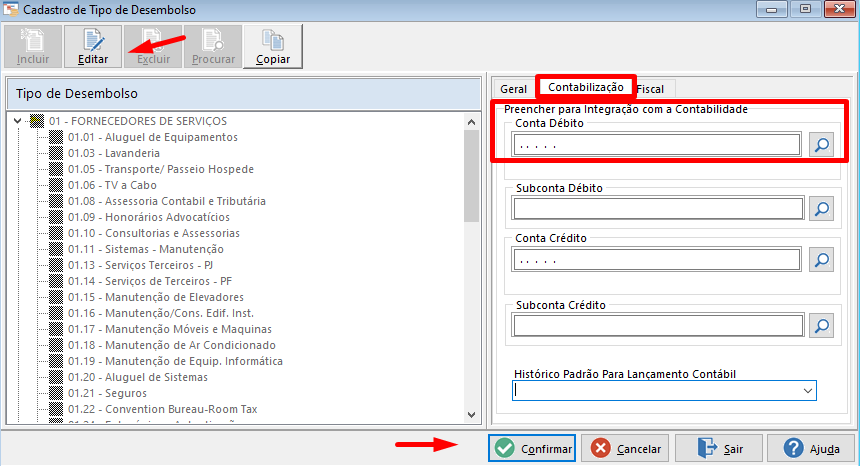The width and height of the screenshot is (860, 466).
Task: Click the Editar toolbar button
Action: pos(93,47)
